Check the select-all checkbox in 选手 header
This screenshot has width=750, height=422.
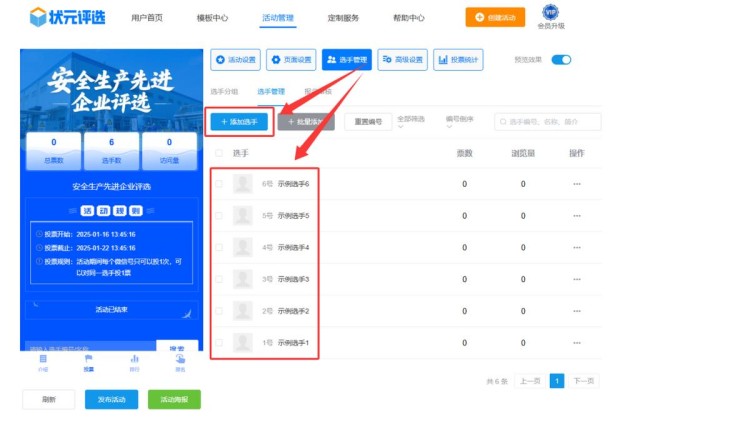click(x=219, y=153)
